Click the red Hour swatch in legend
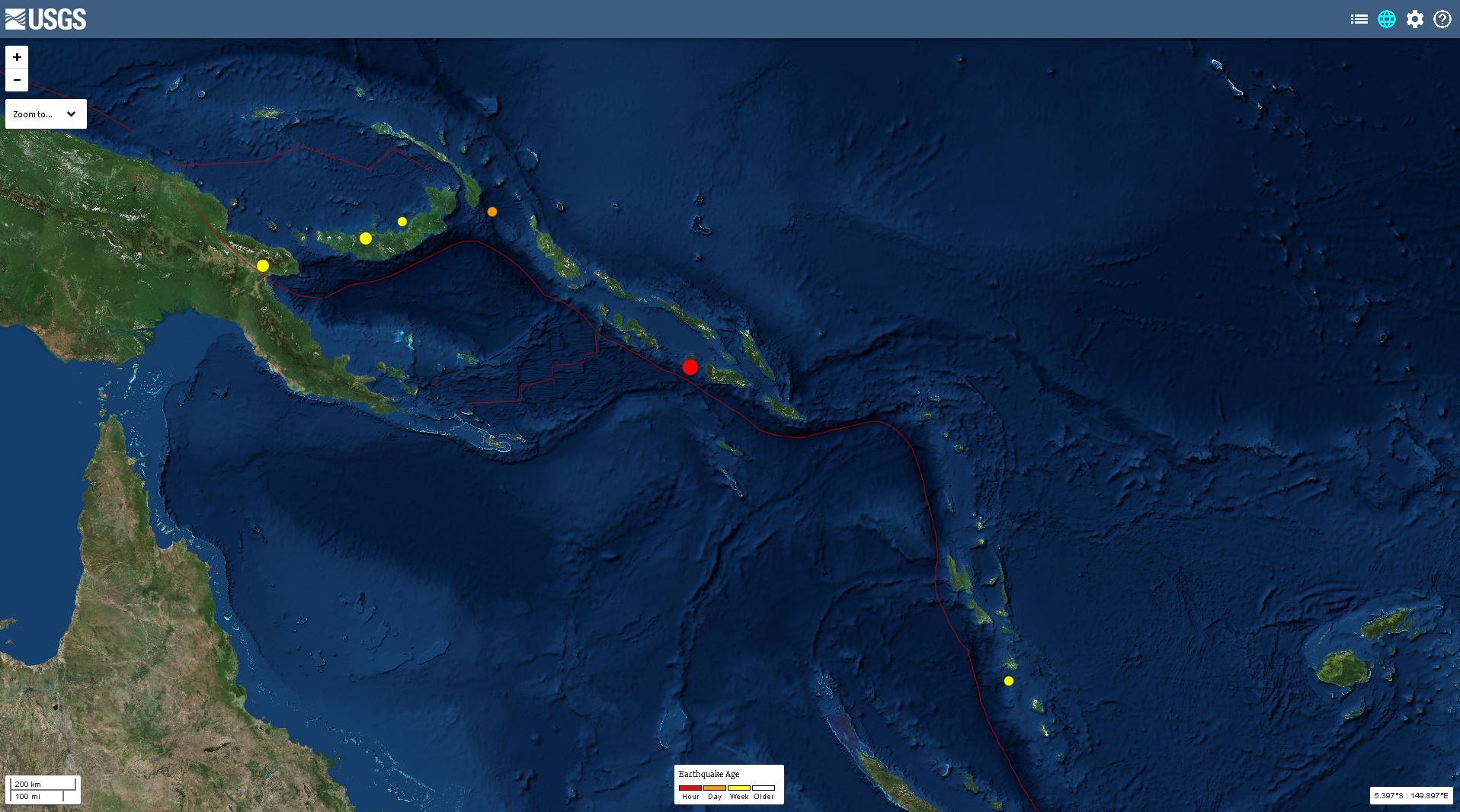The height and width of the screenshot is (812, 1460). pyautogui.click(x=690, y=788)
